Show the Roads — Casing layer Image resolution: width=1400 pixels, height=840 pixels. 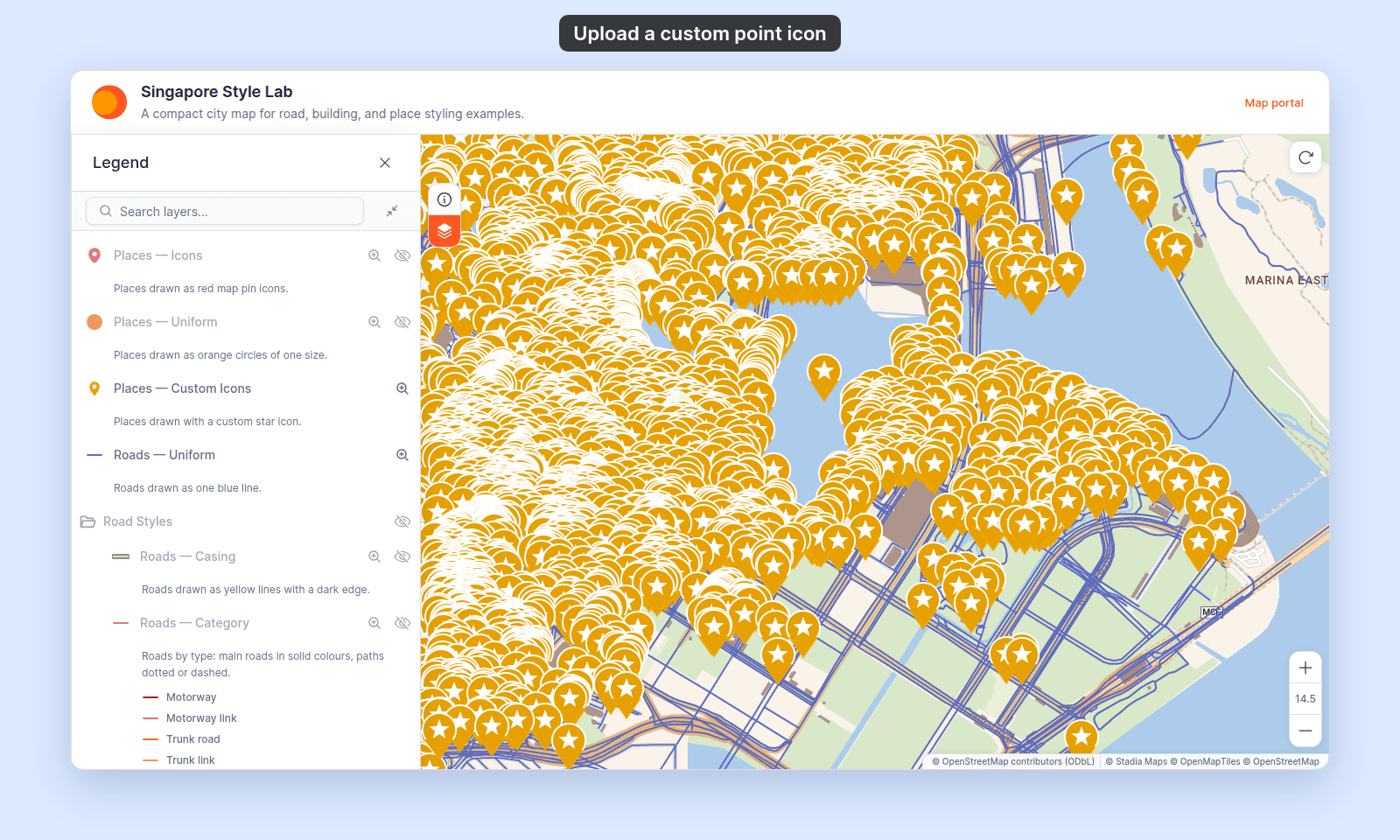[402, 556]
